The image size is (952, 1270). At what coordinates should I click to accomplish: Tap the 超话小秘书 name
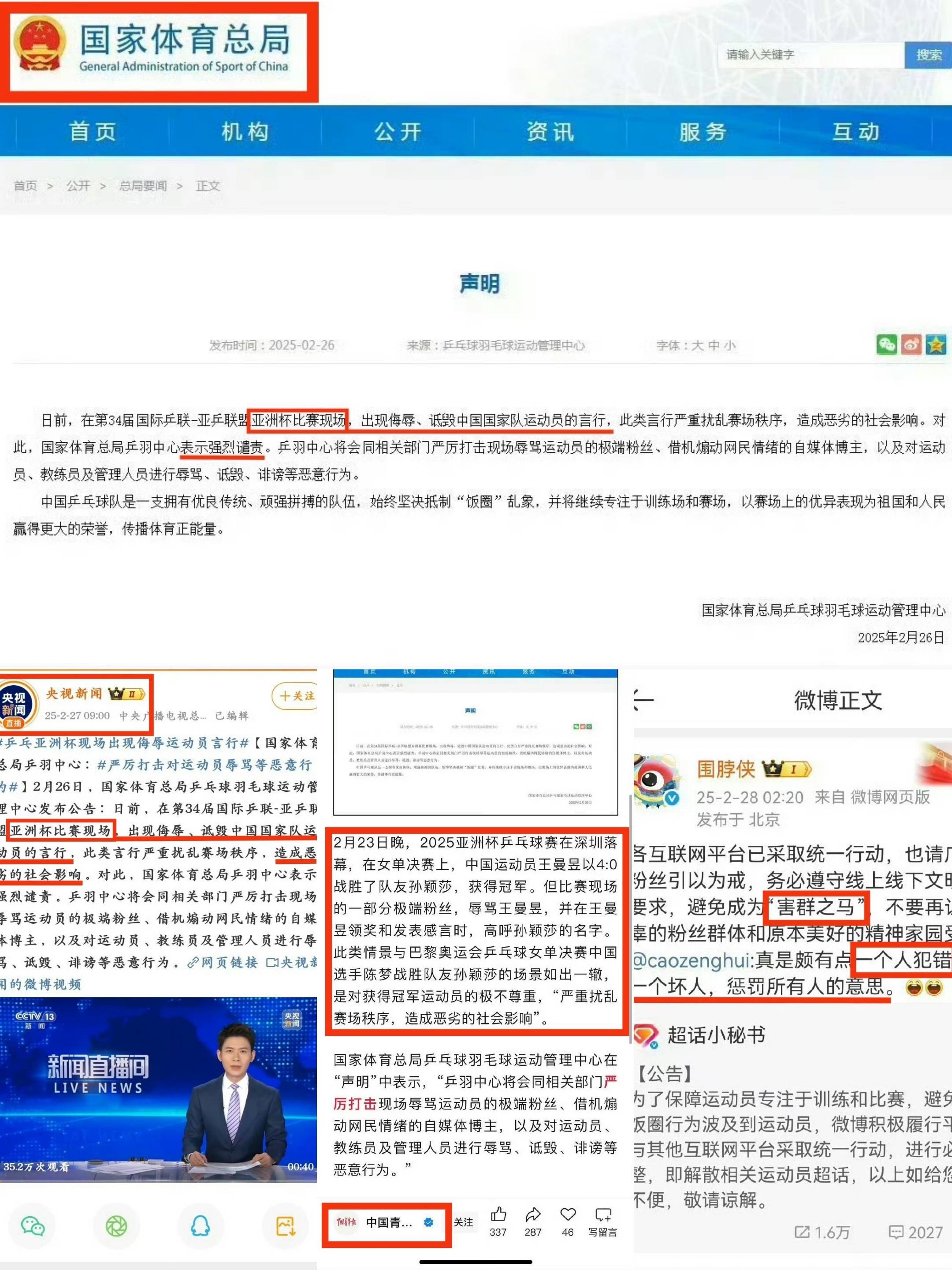tap(717, 1035)
